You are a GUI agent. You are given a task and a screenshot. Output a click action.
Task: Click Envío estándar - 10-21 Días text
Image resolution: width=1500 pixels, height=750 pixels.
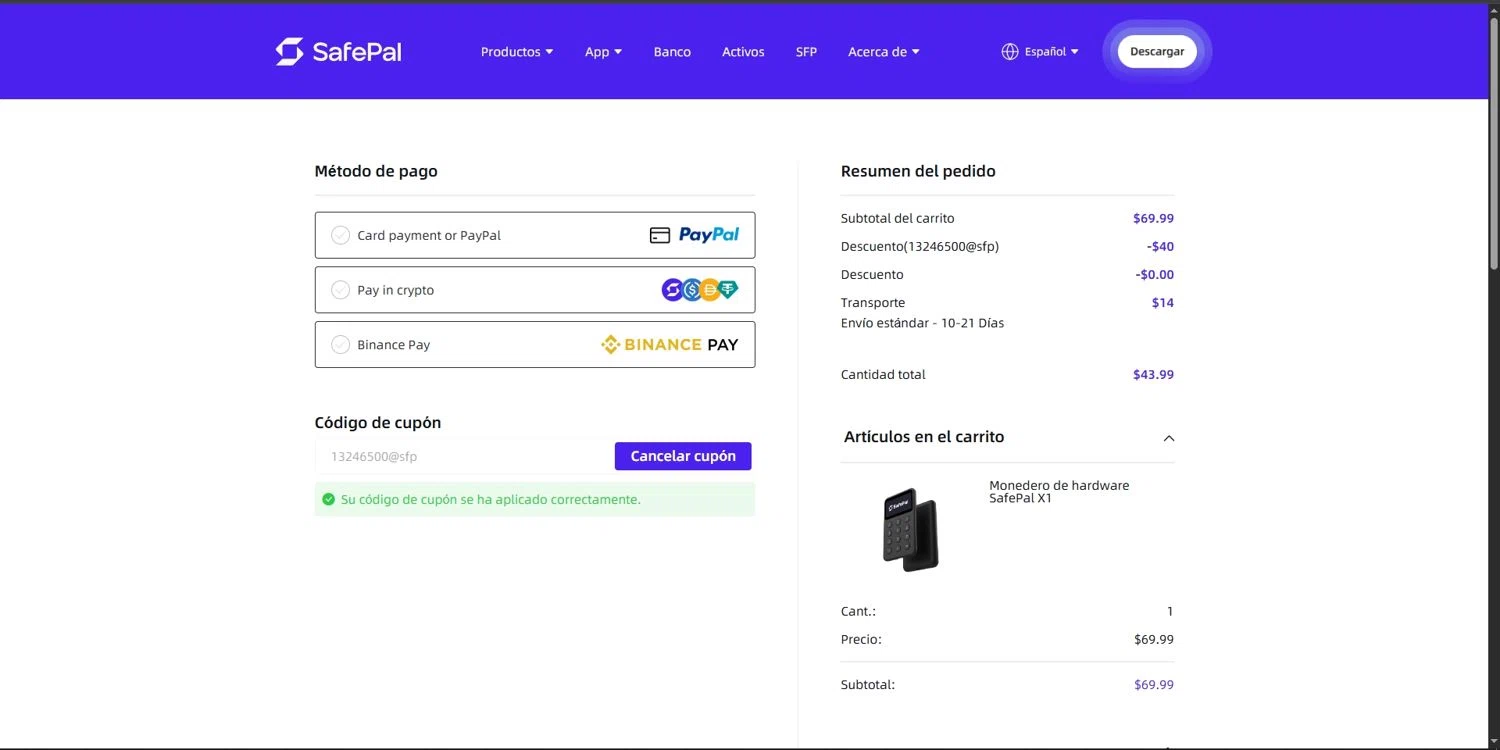[x=922, y=323]
